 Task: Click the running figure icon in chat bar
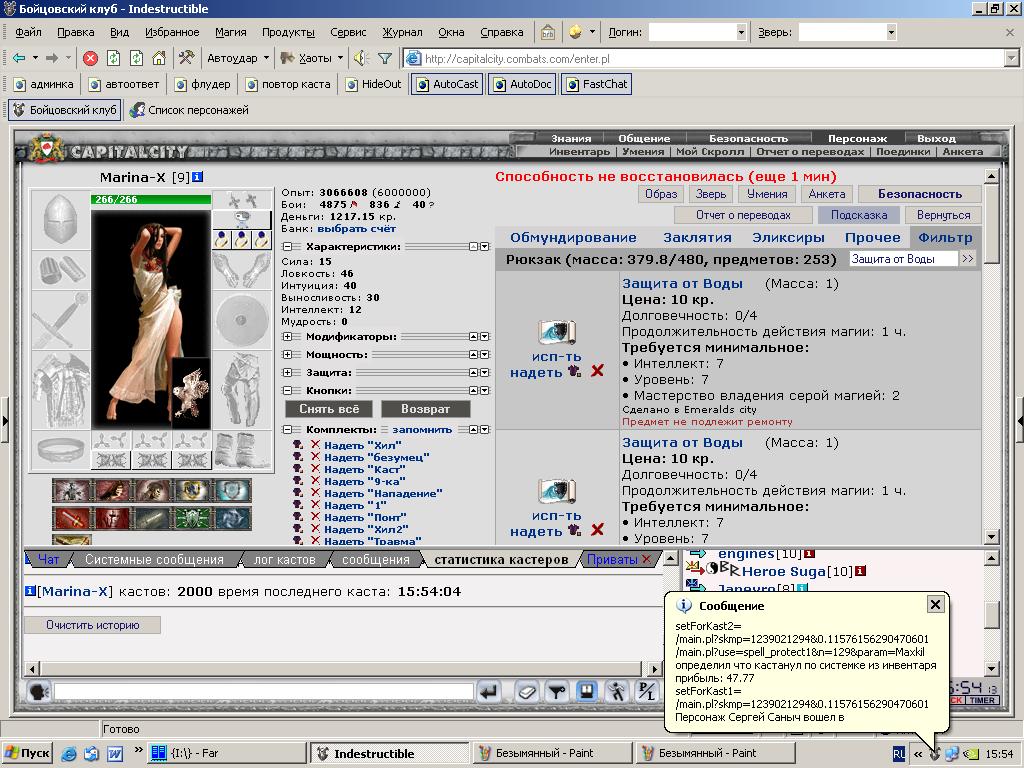point(616,691)
